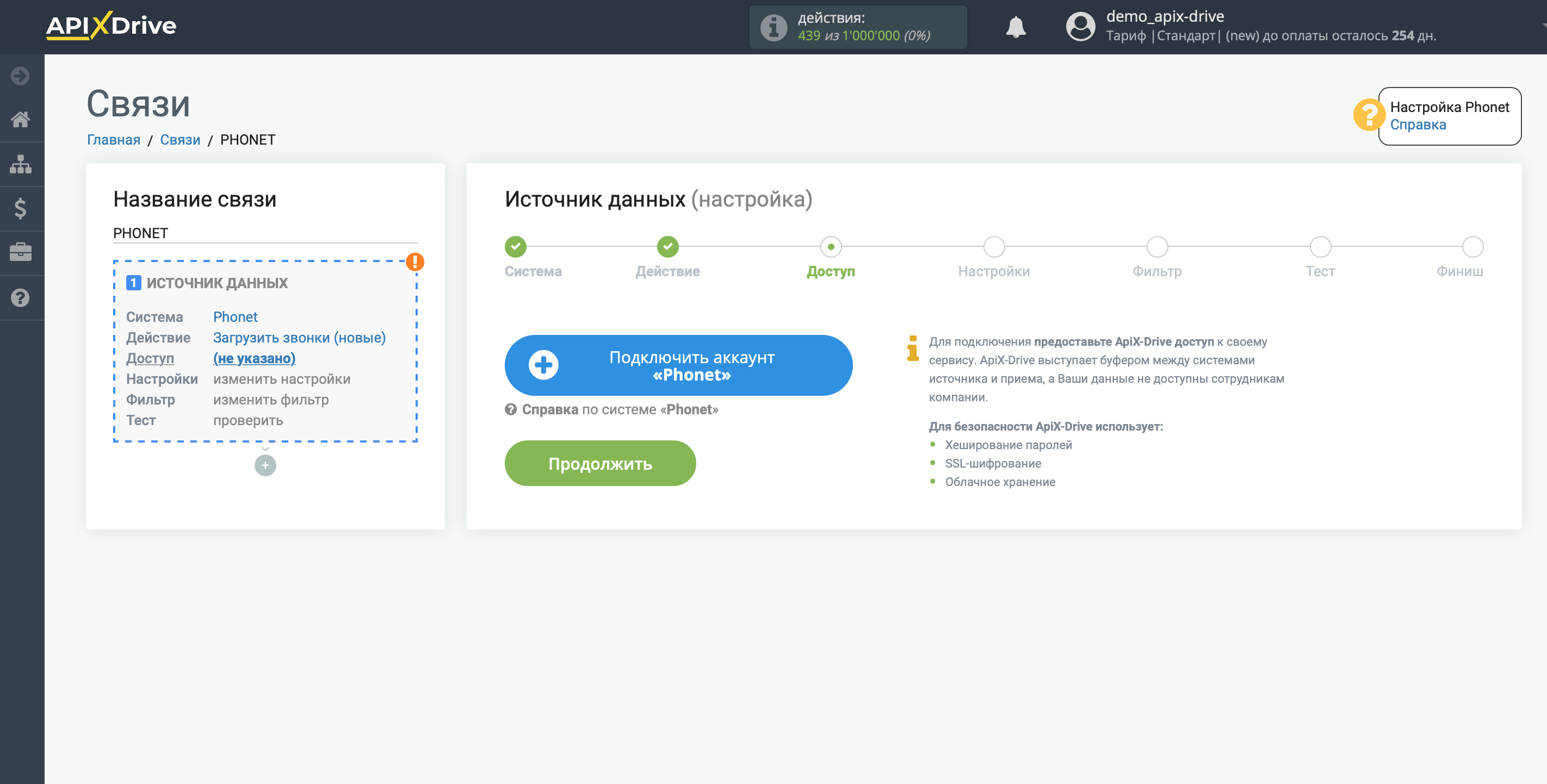Click demo_apix-drive username

coord(1165,17)
